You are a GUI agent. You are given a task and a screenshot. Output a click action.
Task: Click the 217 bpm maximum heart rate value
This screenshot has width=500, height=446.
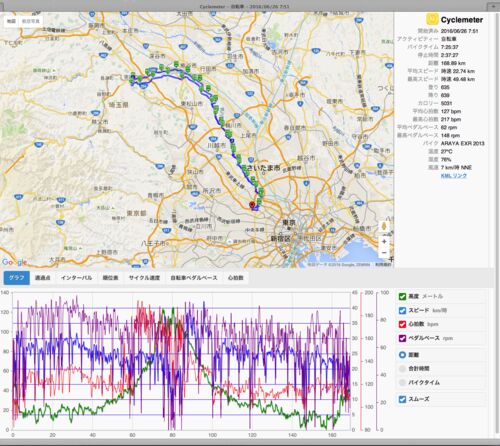pos(451,119)
